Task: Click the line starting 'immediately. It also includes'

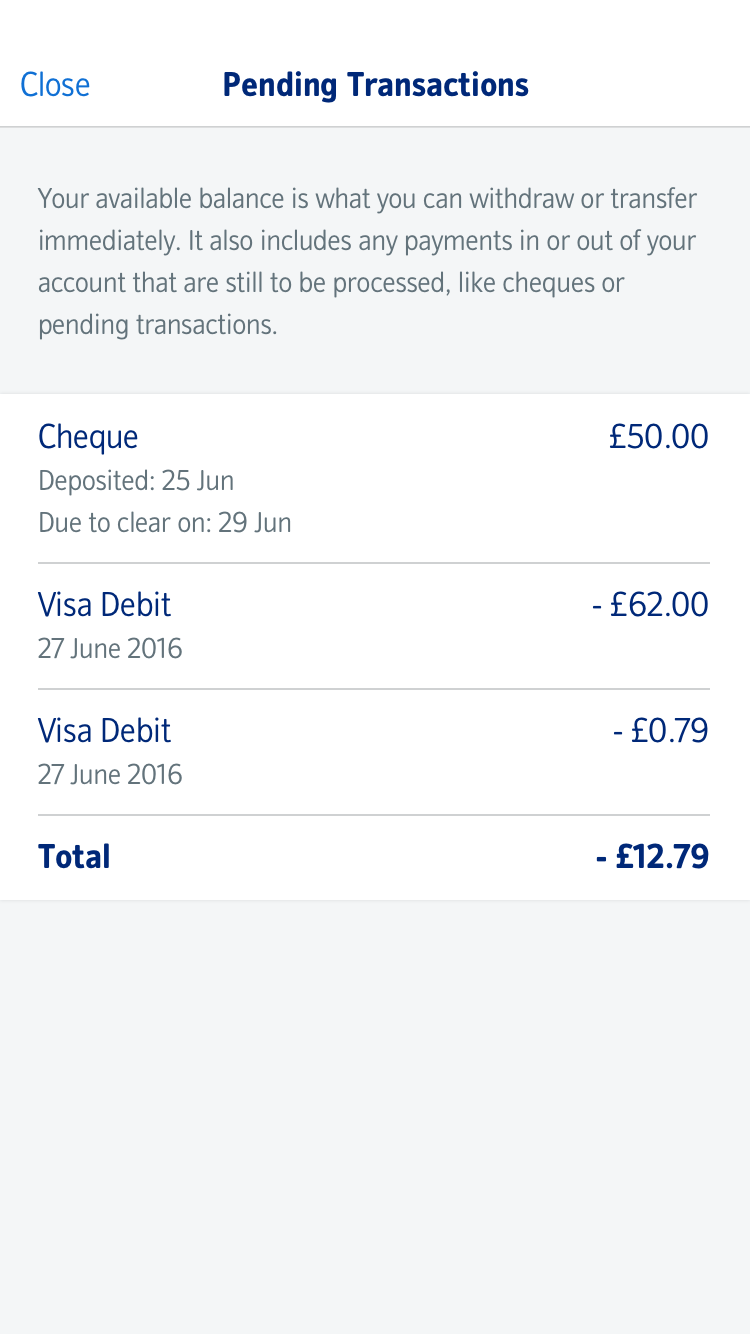Action: [367, 241]
